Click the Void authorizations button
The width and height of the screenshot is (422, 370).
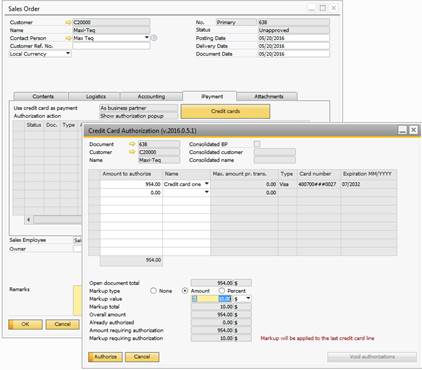(x=372, y=357)
